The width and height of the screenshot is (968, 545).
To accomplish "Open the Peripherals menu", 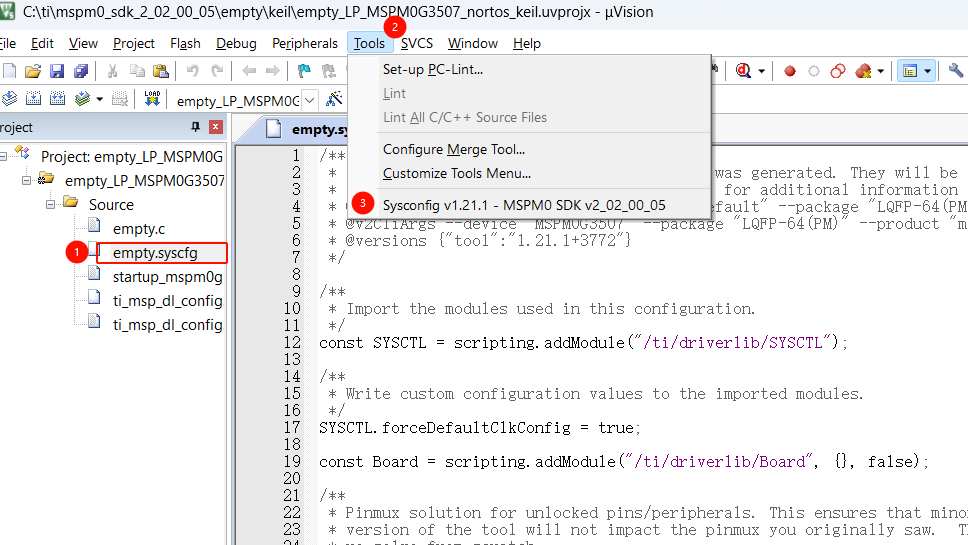I will tap(305, 43).
